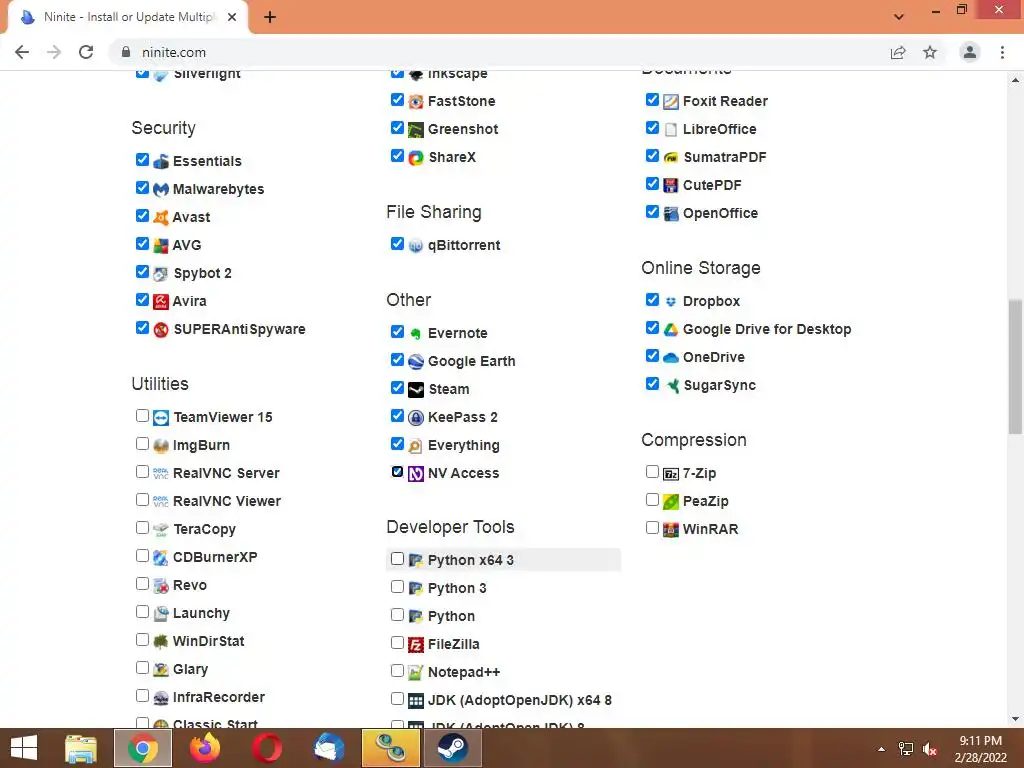This screenshot has width=1024, height=768.
Task: Bookmark this page with the star
Action: pos(930,52)
